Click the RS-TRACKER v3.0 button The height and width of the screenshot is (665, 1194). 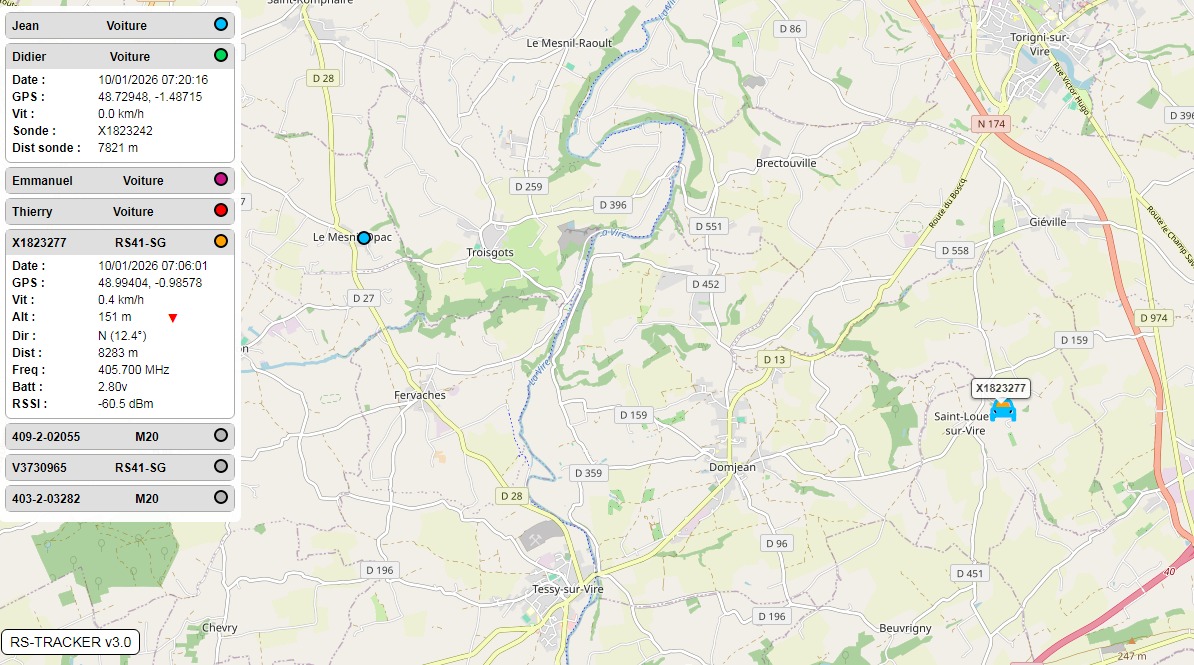pyautogui.click(x=71, y=642)
